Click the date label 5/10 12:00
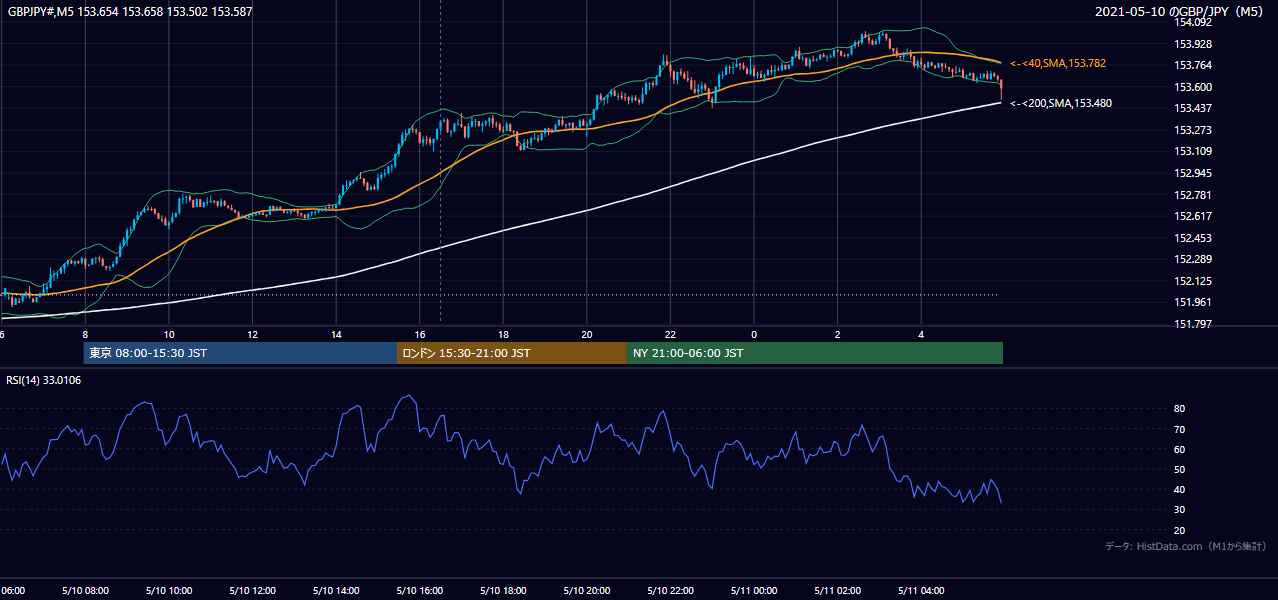 (x=252, y=591)
